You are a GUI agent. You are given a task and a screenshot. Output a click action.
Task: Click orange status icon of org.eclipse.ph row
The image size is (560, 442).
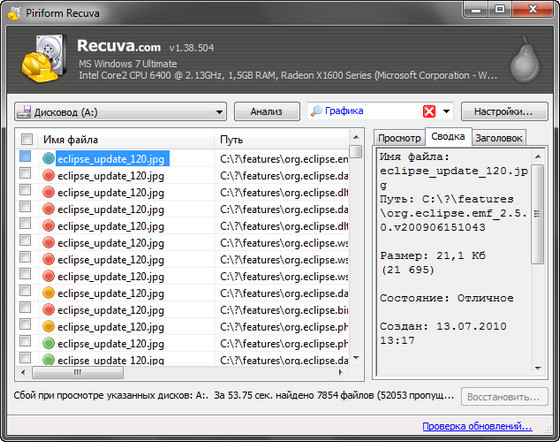tap(48, 326)
